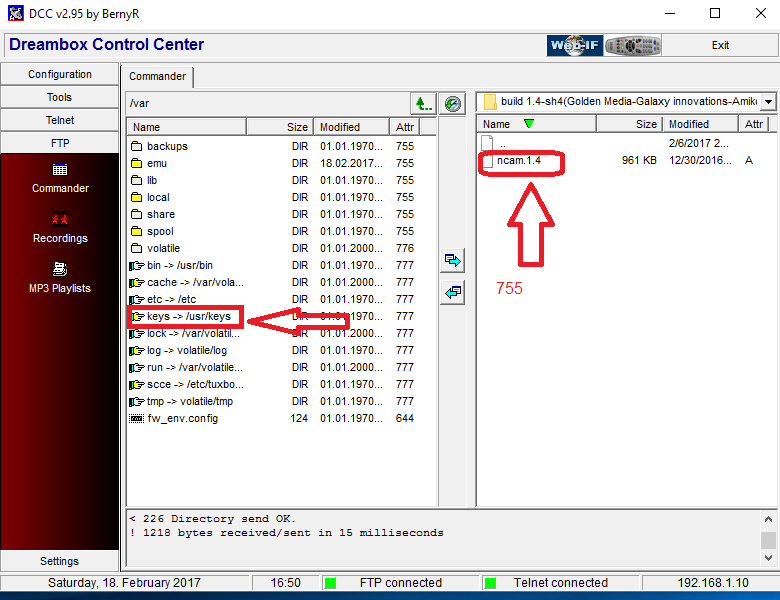The width and height of the screenshot is (780, 600).
Task: Open the remote control icon
Action: pos(632,45)
